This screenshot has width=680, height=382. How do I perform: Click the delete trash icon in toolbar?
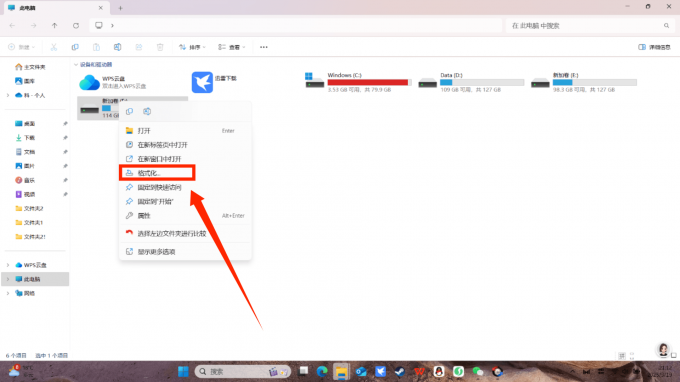(160, 47)
